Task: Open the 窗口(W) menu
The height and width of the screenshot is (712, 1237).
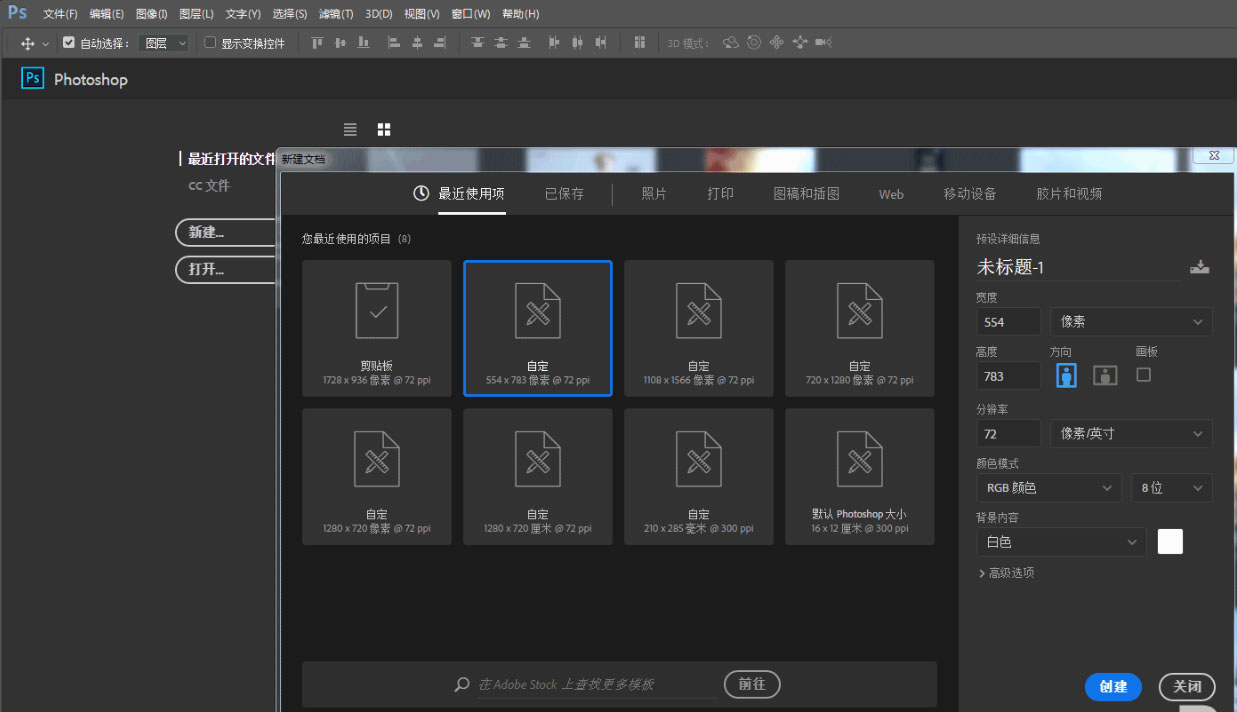Action: (470, 14)
